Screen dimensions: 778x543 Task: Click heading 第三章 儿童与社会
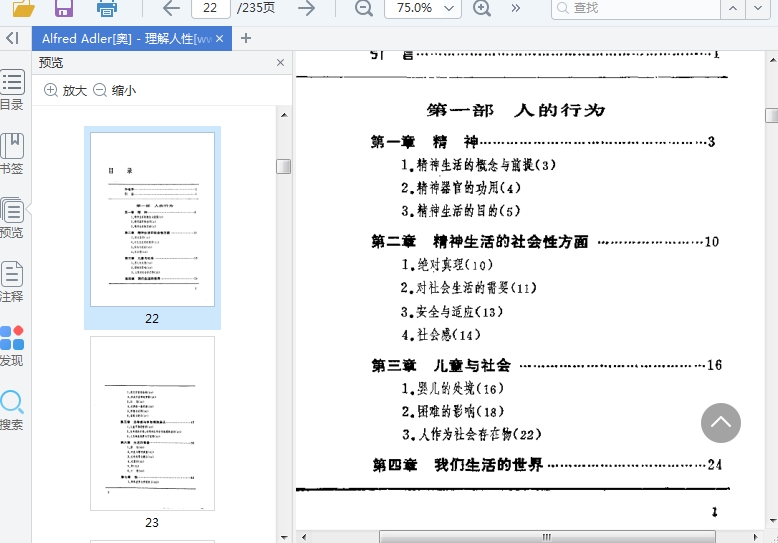441,366
